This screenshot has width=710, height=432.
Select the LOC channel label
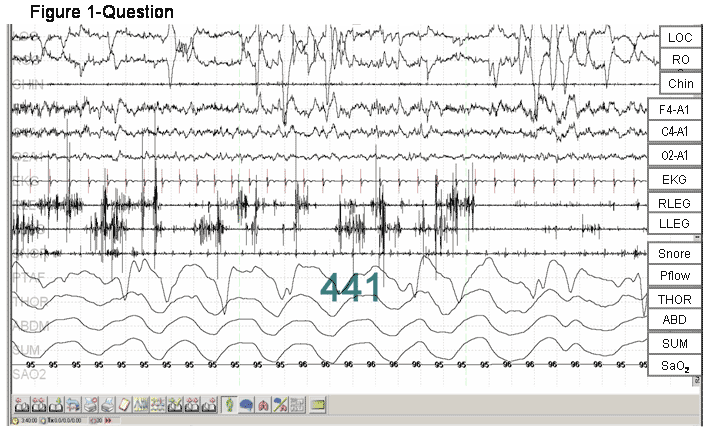[680, 37]
